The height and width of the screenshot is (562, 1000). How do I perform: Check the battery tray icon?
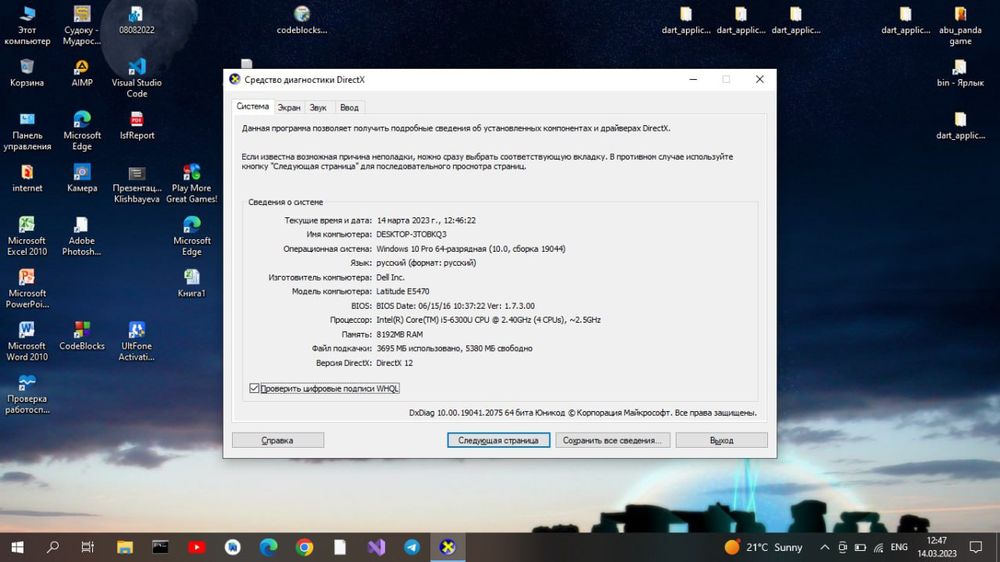click(860, 547)
